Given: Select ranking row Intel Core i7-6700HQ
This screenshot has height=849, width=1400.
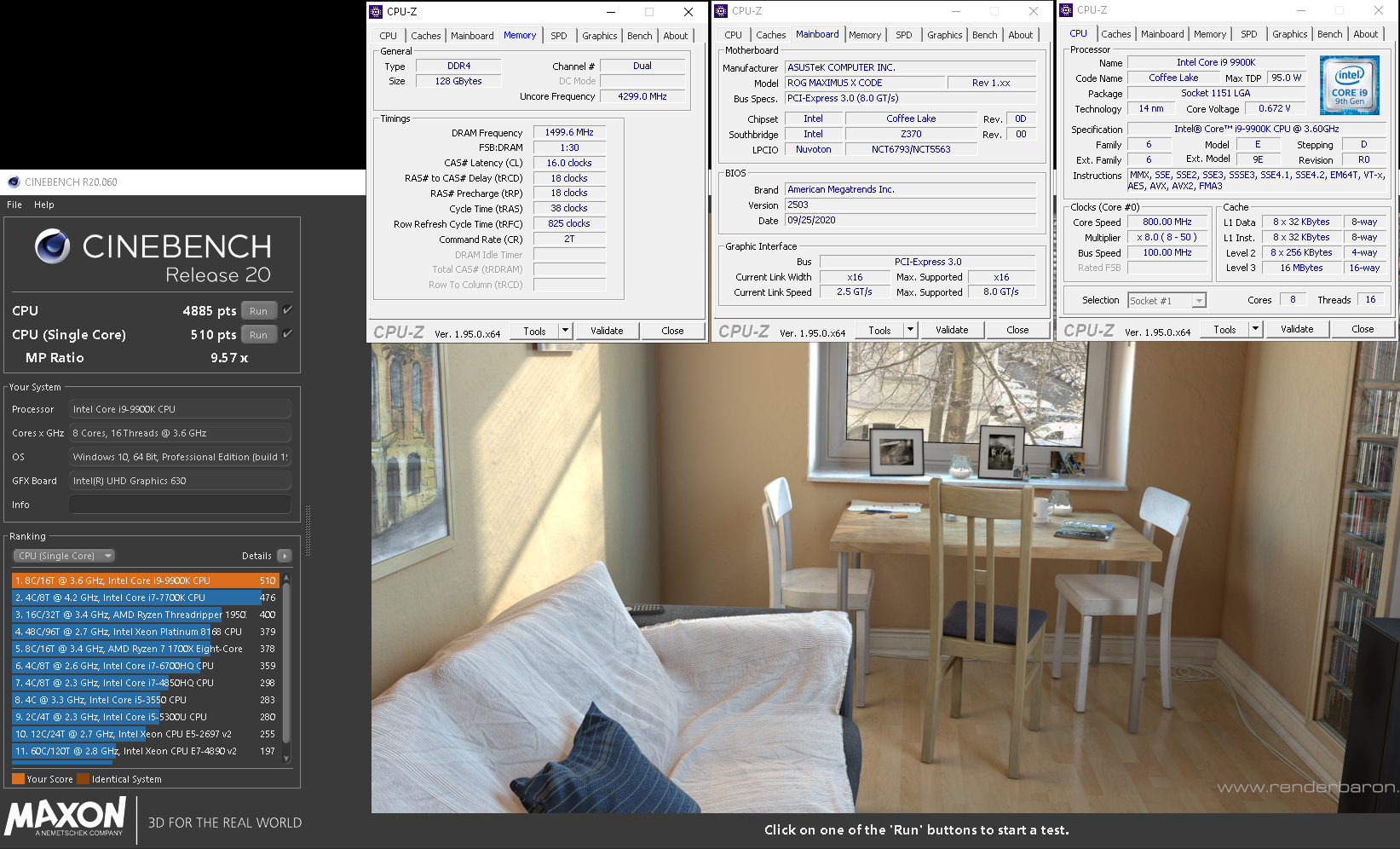Looking at the screenshot, I should (x=146, y=666).
